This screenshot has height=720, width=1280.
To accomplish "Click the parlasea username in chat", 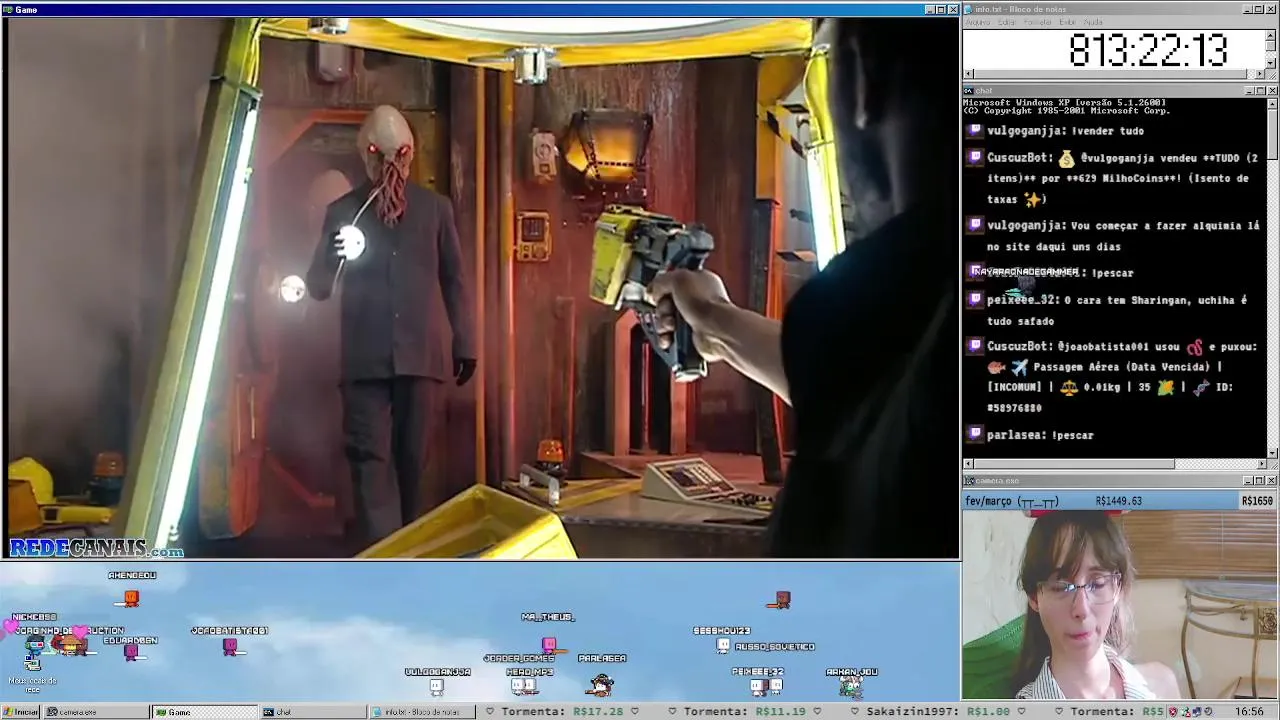I will click(x=1016, y=435).
